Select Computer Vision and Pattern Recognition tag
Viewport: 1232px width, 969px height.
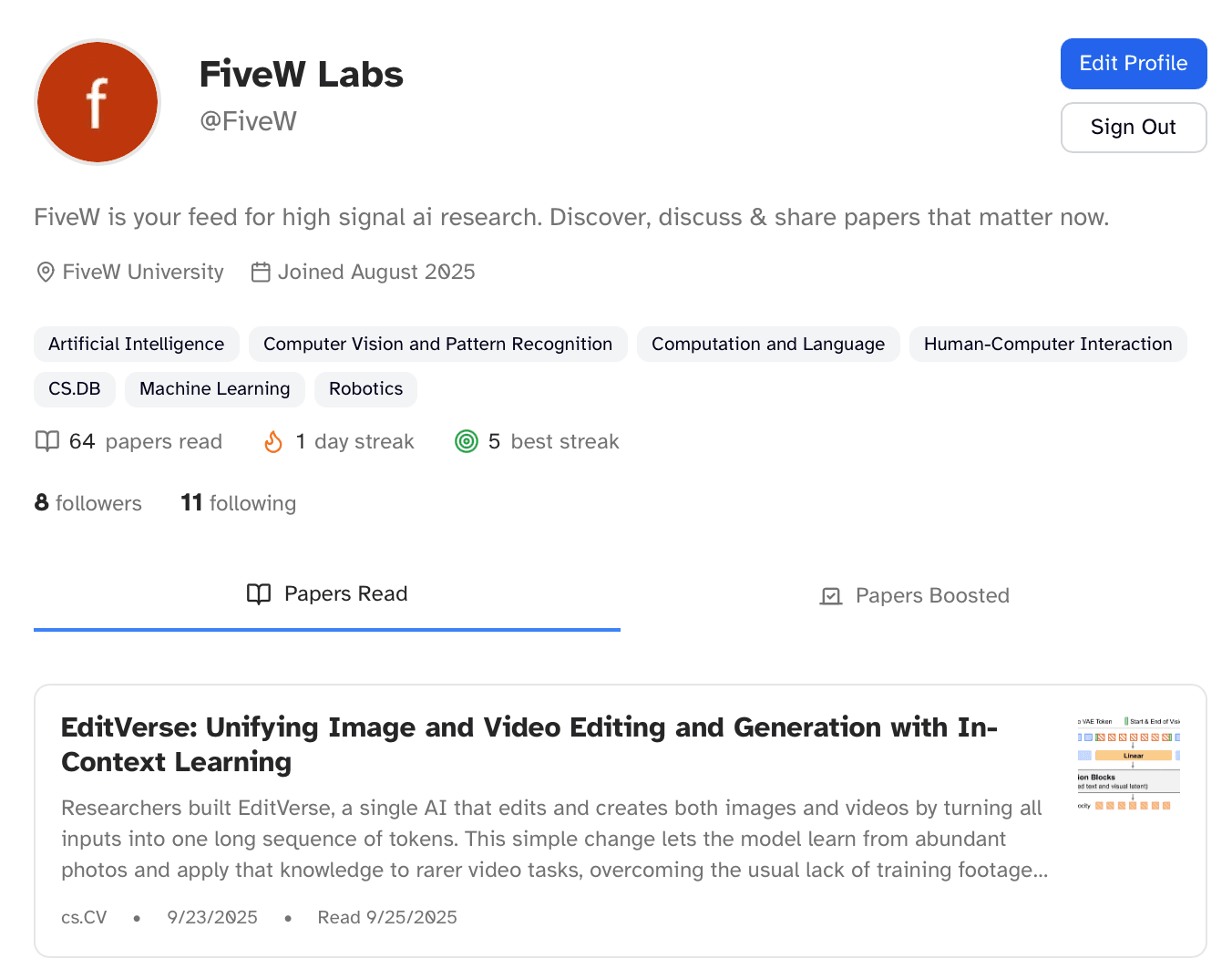click(437, 345)
